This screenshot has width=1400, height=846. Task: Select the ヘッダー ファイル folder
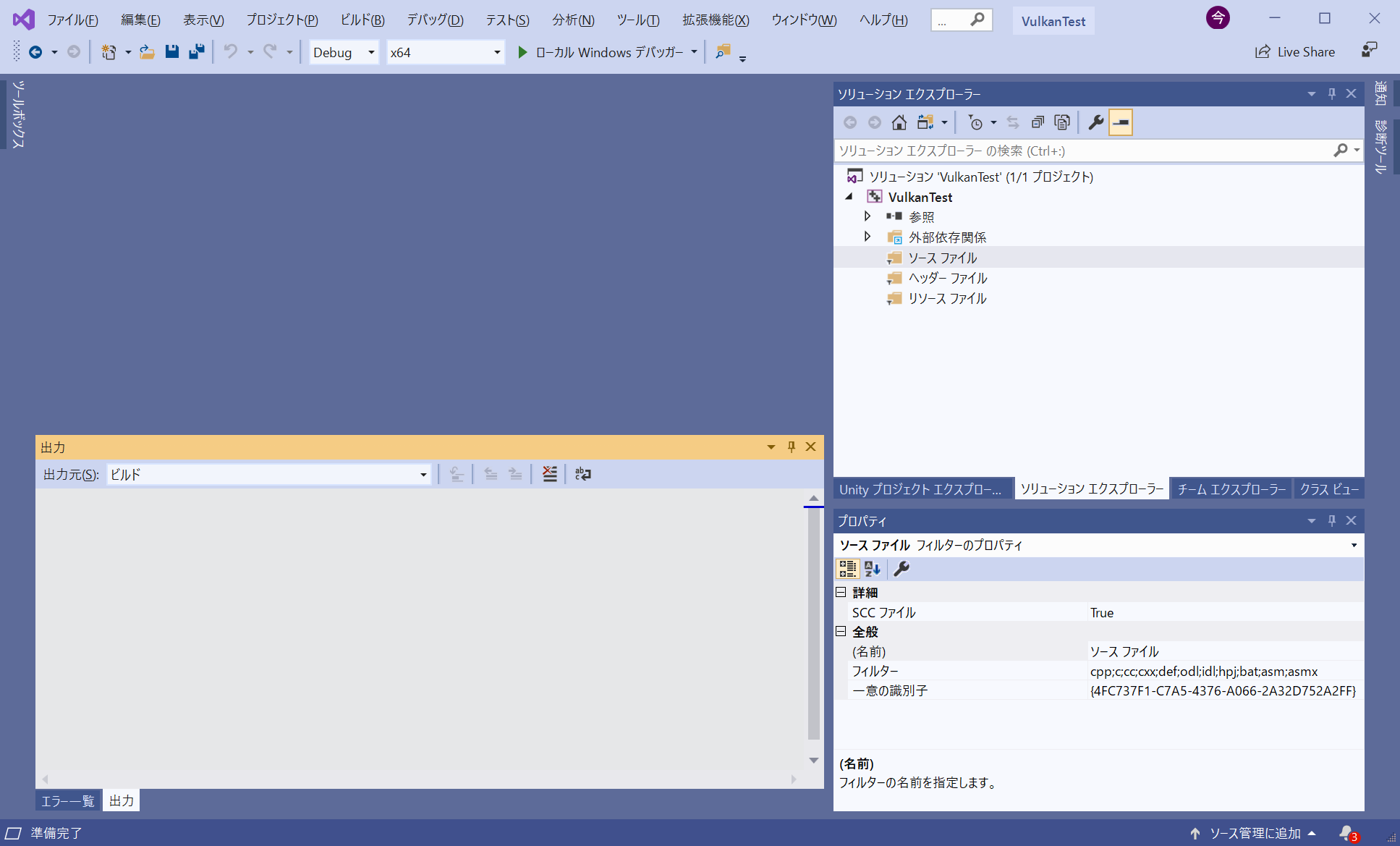[x=948, y=278]
